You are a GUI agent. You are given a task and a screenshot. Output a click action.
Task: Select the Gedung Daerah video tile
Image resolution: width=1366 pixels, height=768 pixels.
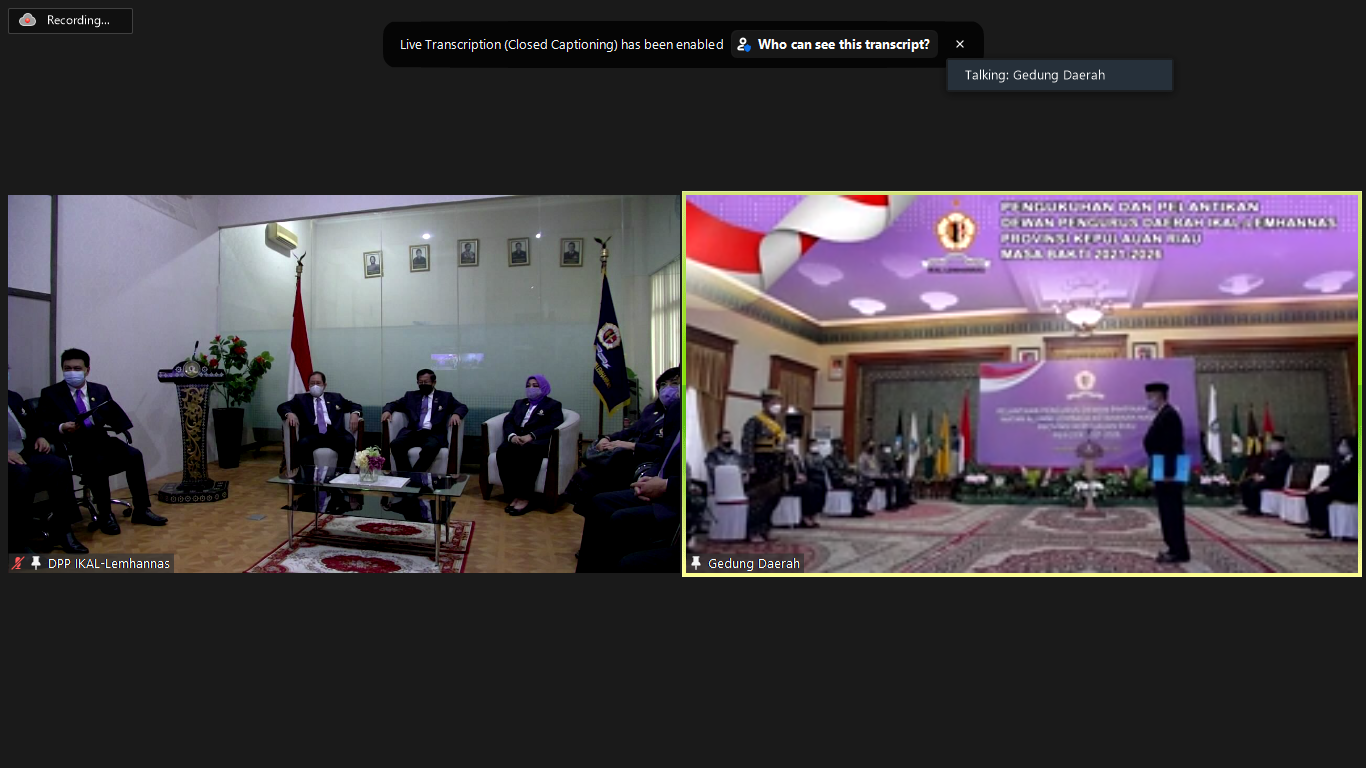1022,383
